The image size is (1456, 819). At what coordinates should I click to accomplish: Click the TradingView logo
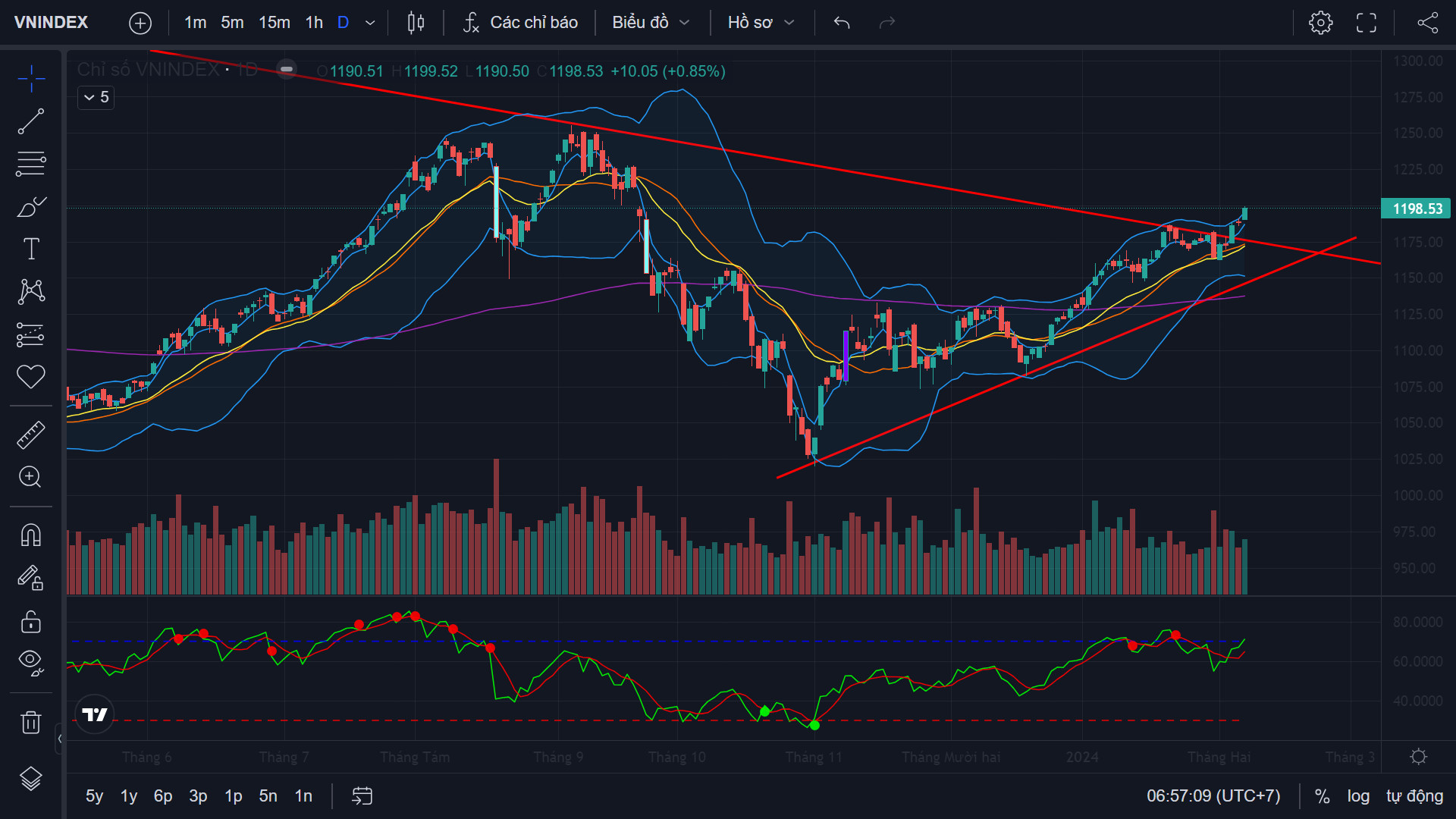[x=95, y=714]
